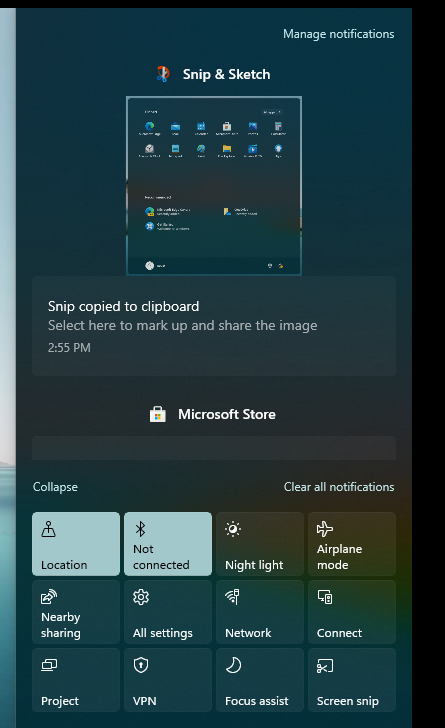Screen dimensions: 445x728
Task: Click the Microsoft Store app icon
Action: click(x=157, y=414)
